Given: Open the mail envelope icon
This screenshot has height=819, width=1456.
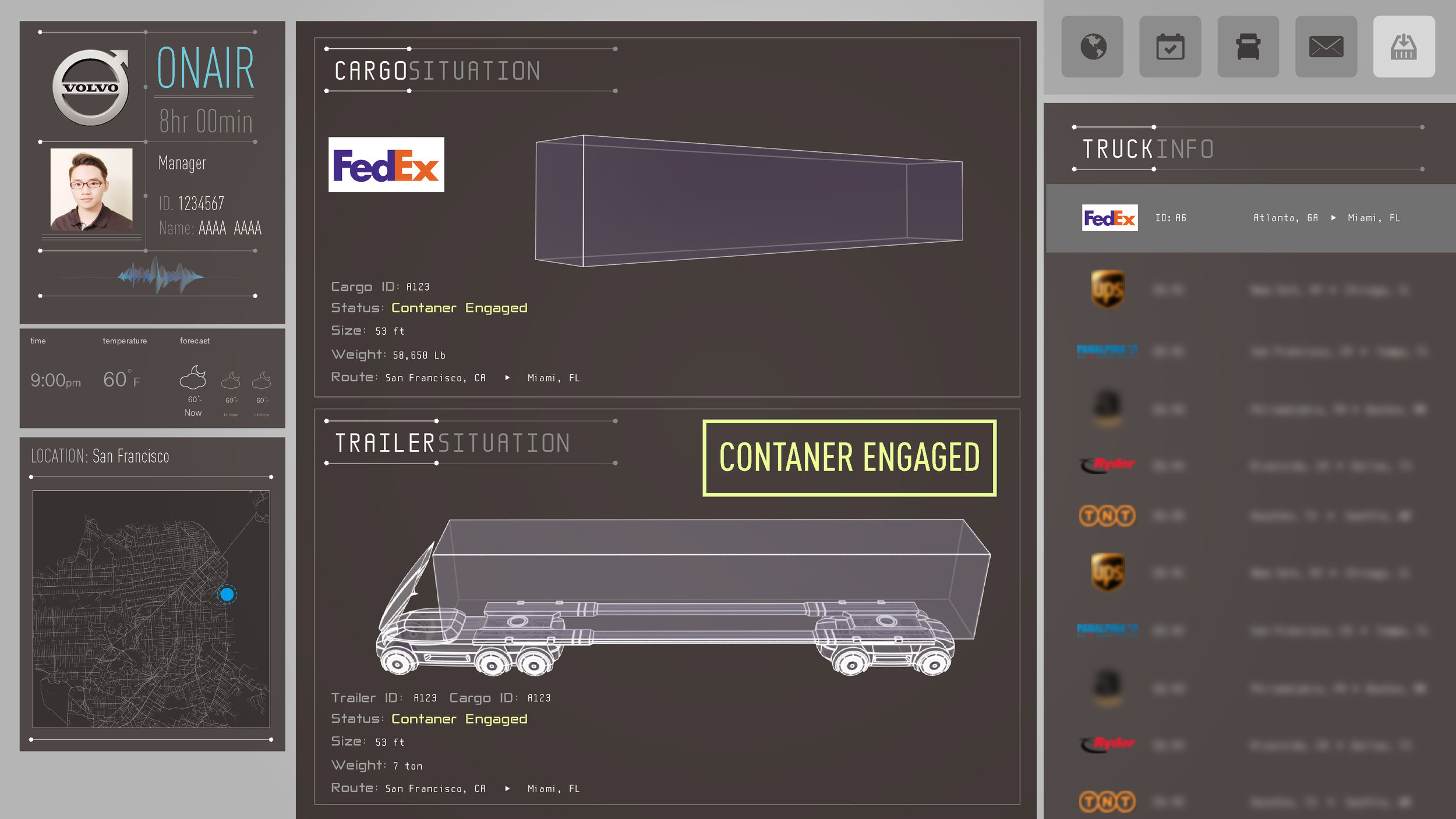Looking at the screenshot, I should click(1326, 47).
